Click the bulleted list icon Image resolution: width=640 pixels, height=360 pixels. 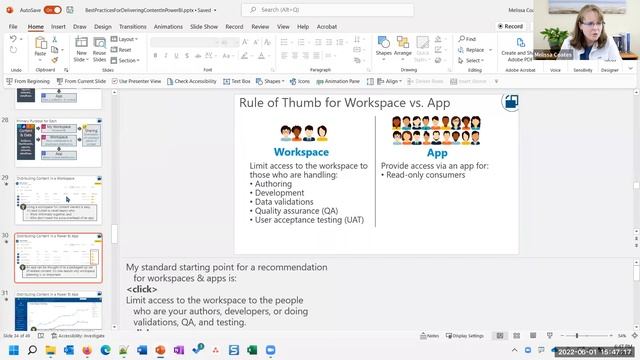[x=284, y=42]
